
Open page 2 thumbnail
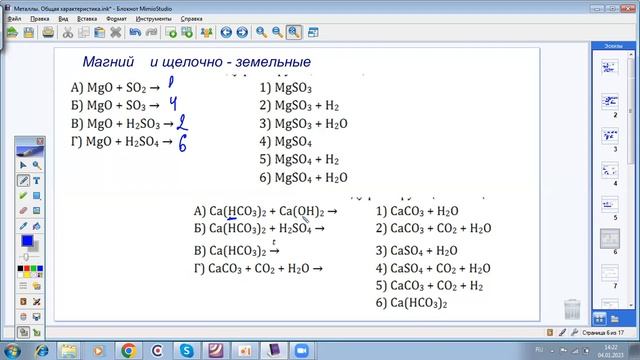coord(610,102)
